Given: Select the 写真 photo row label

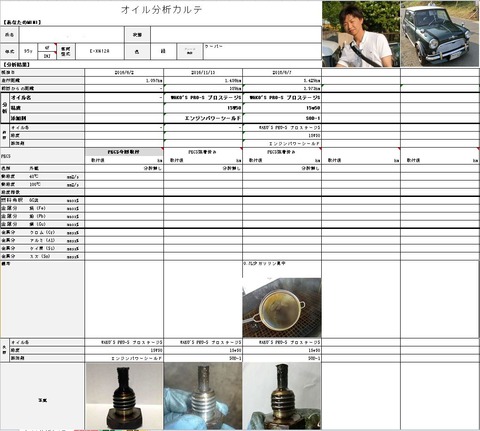Looking at the screenshot, I should pos(42,400).
